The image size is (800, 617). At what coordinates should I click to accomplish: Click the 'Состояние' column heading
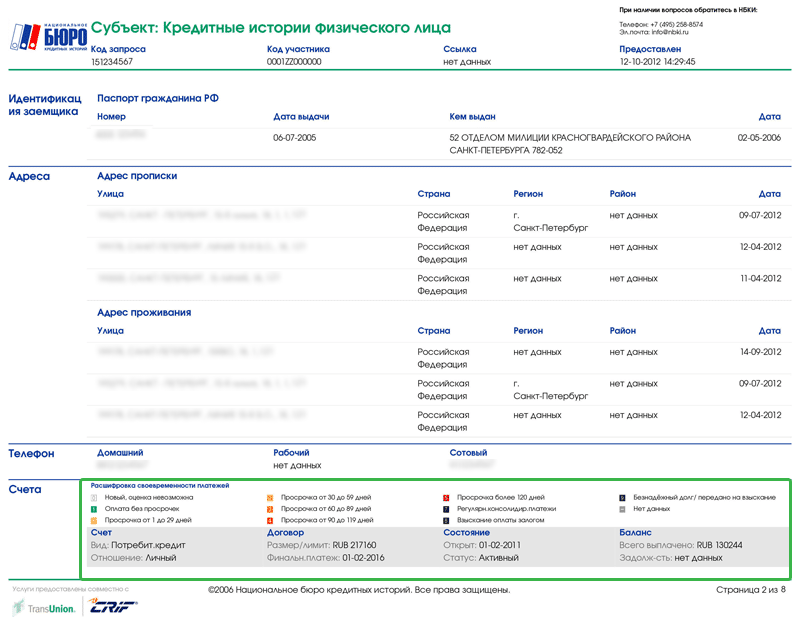(466, 532)
